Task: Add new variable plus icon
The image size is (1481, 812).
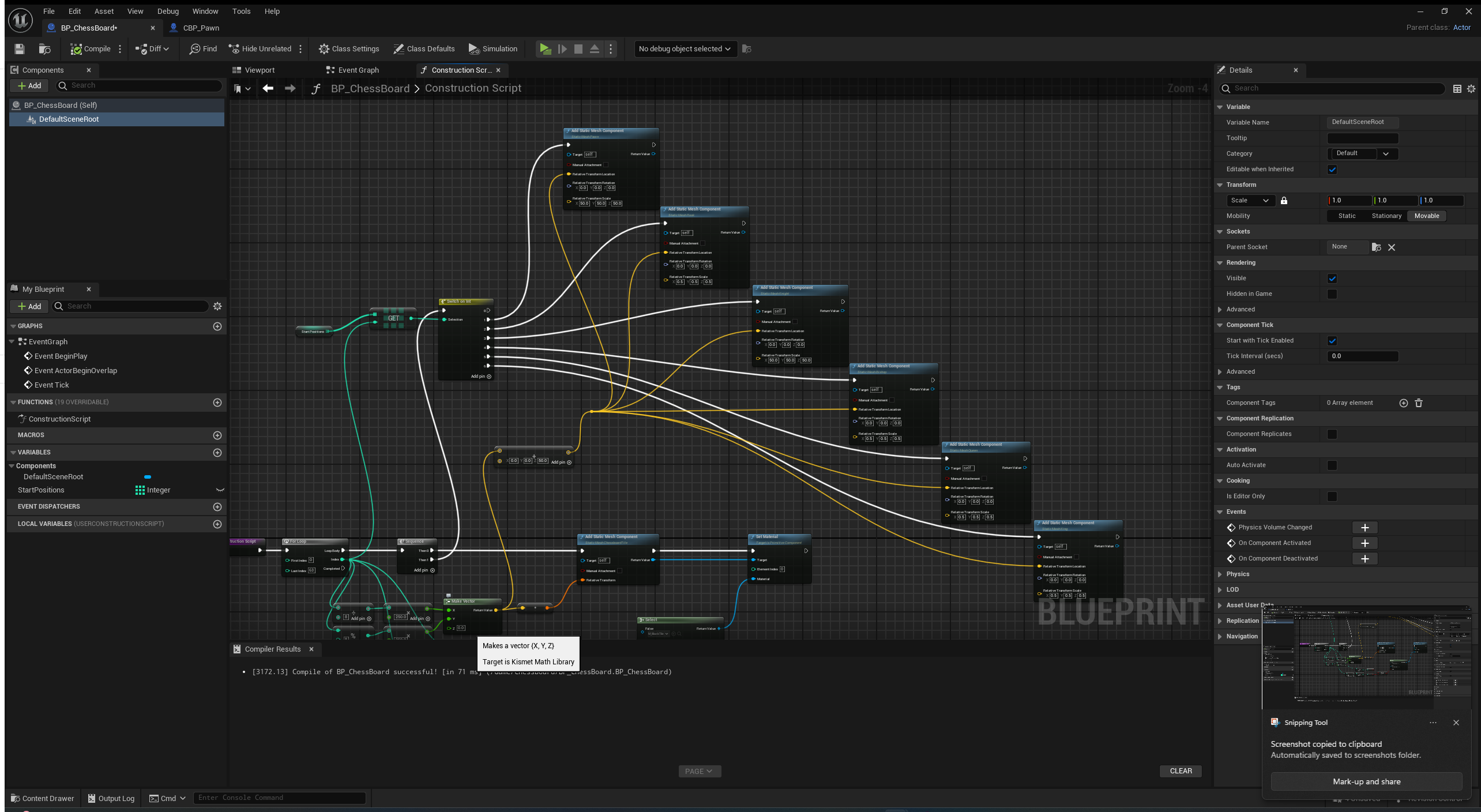Action: (x=217, y=453)
